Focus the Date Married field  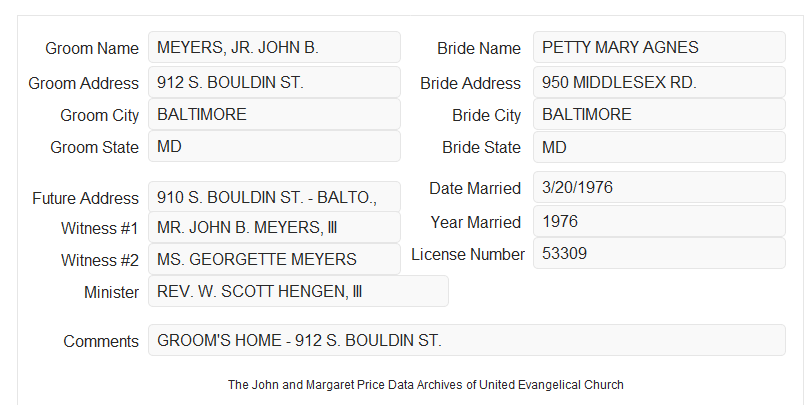(x=659, y=187)
